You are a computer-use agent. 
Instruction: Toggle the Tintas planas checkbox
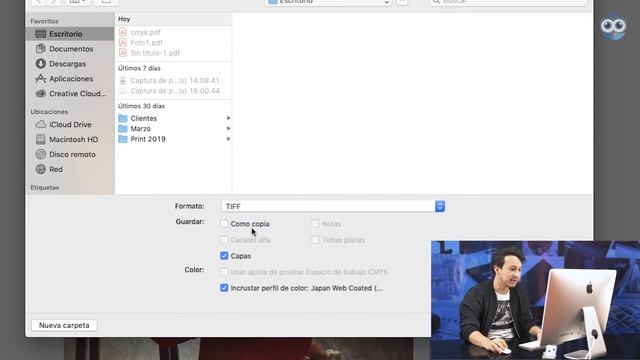tap(315, 240)
